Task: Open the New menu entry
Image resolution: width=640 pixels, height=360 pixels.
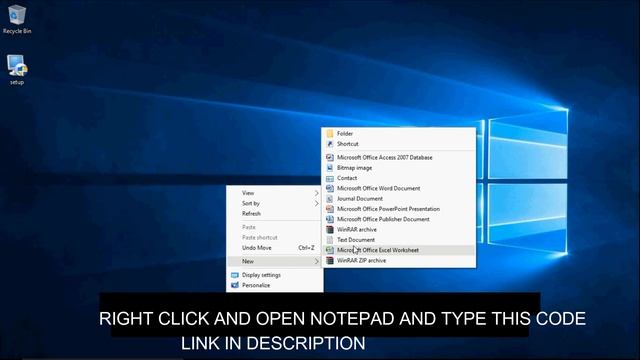Action: pyautogui.click(x=274, y=261)
